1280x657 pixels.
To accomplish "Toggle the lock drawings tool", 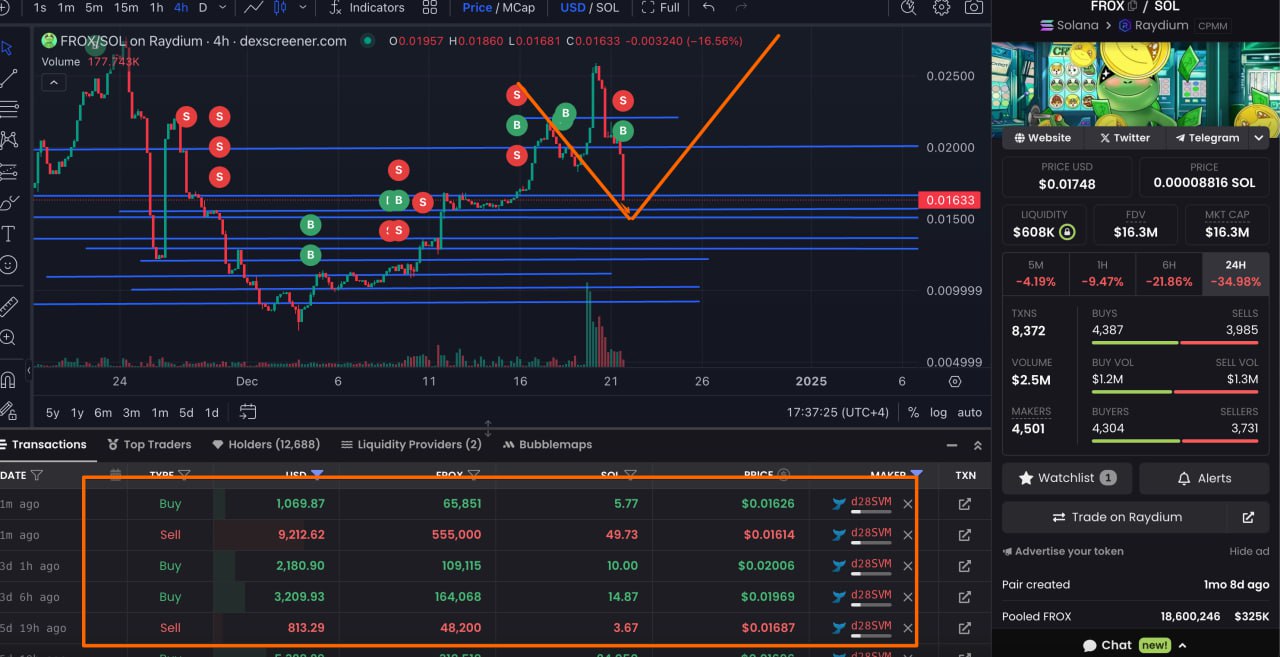I will pos(8,410).
